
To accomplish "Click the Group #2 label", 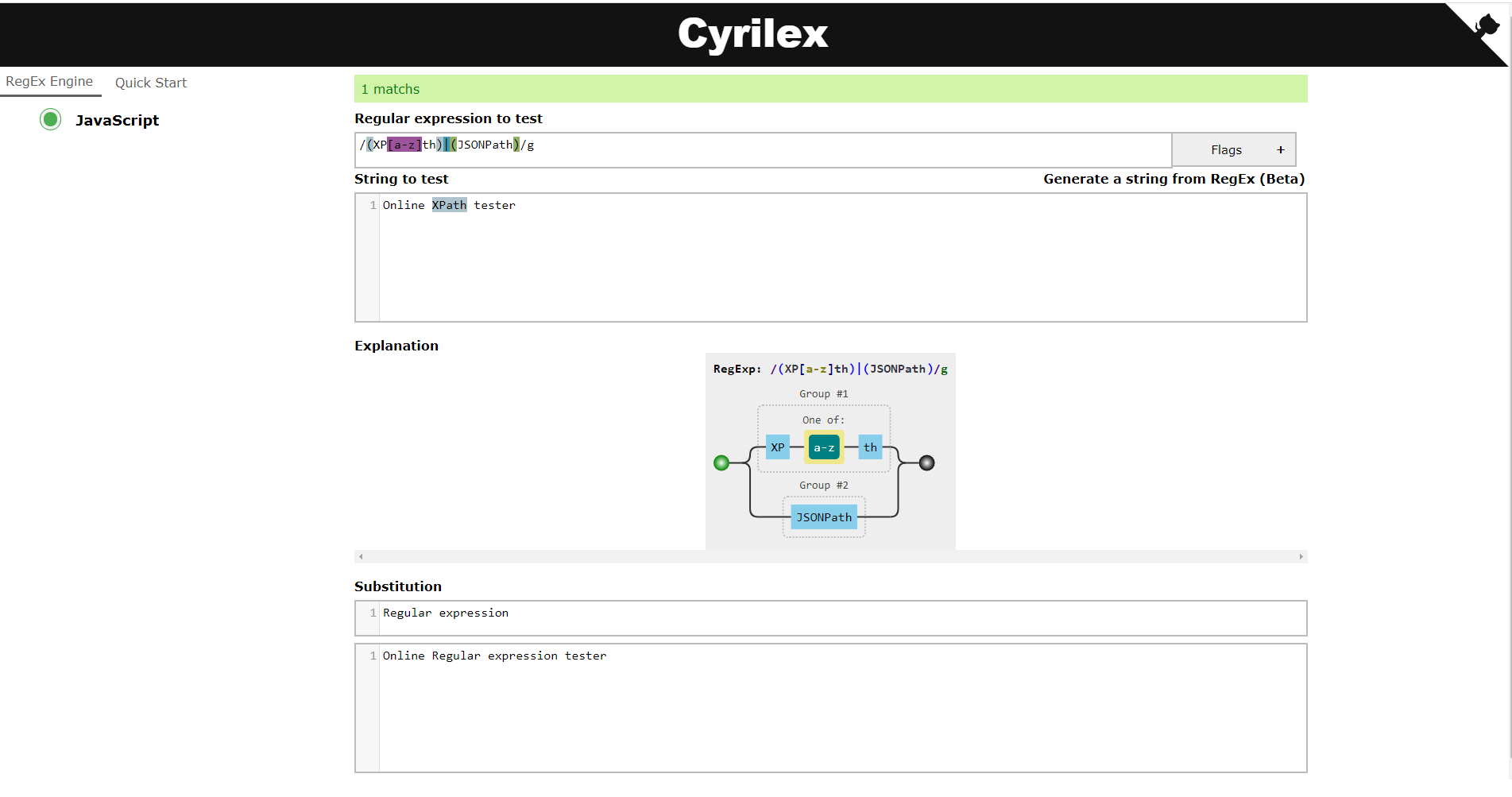I will coord(824,486).
